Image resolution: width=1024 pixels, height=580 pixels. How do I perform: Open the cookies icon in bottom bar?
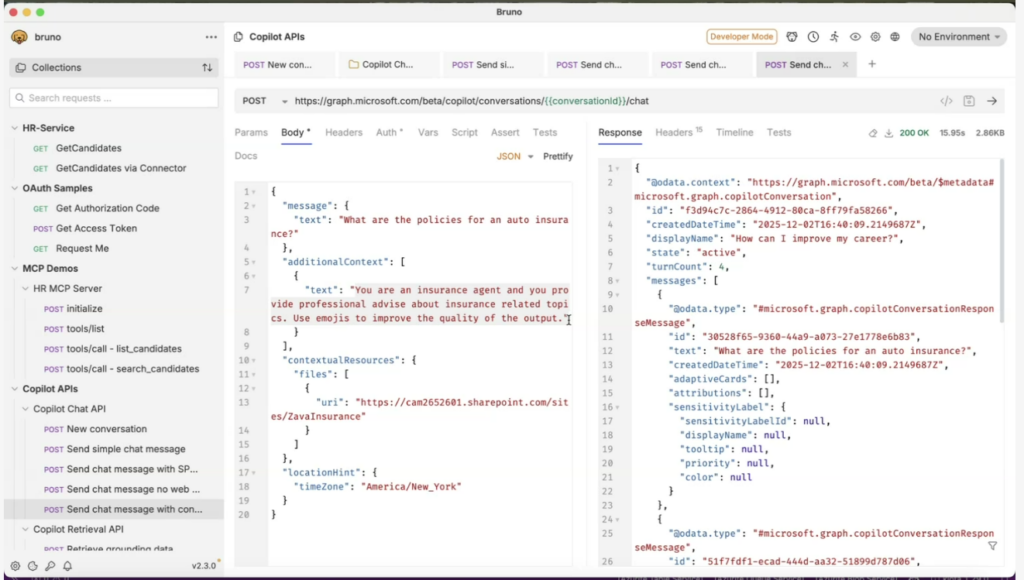coord(33,566)
